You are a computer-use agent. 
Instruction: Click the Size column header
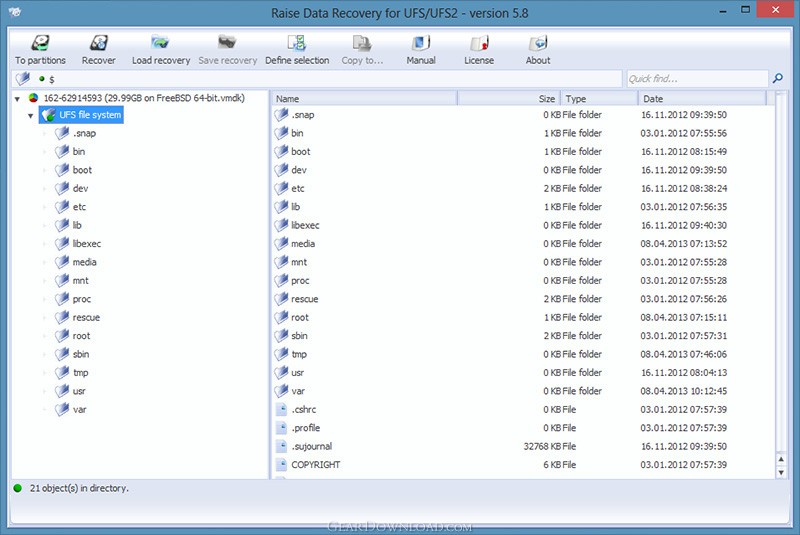508,99
